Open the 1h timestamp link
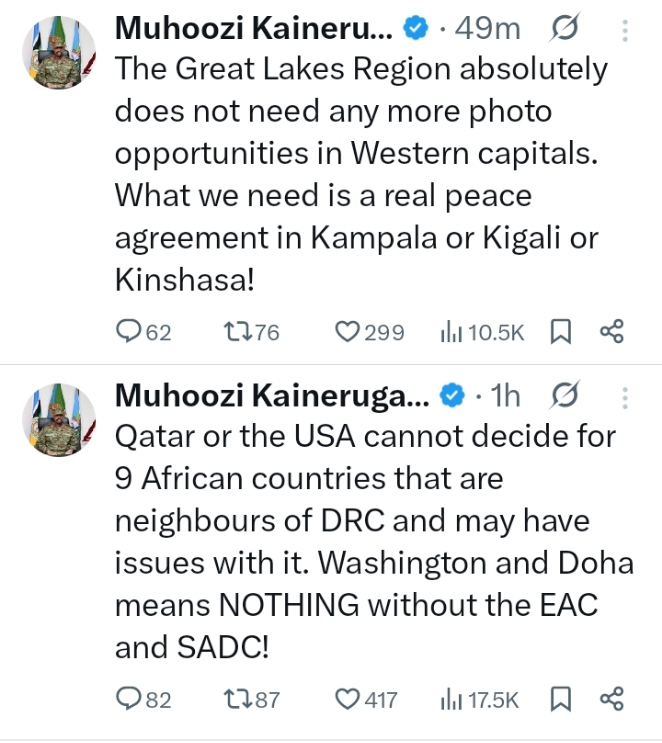 pos(506,397)
